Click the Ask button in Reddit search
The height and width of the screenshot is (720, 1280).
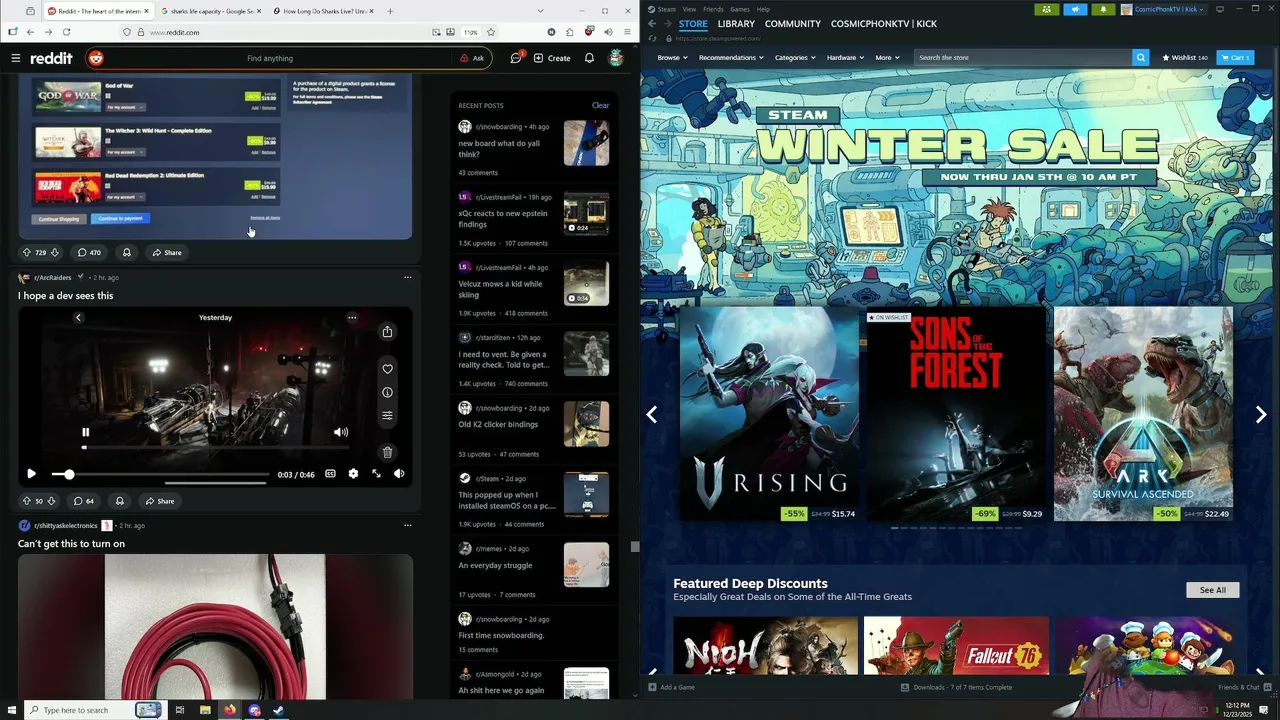point(472,58)
